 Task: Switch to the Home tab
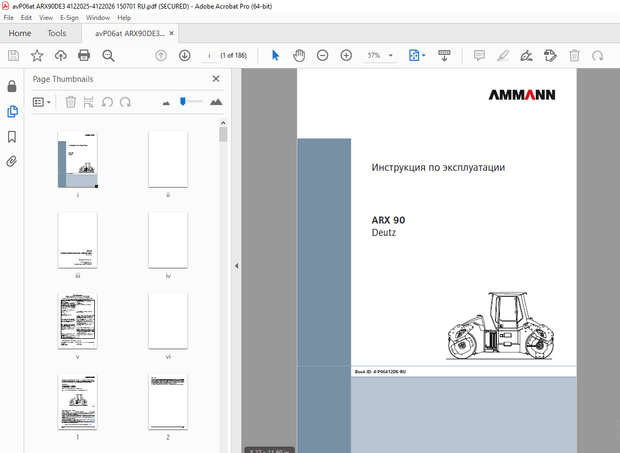(x=20, y=33)
